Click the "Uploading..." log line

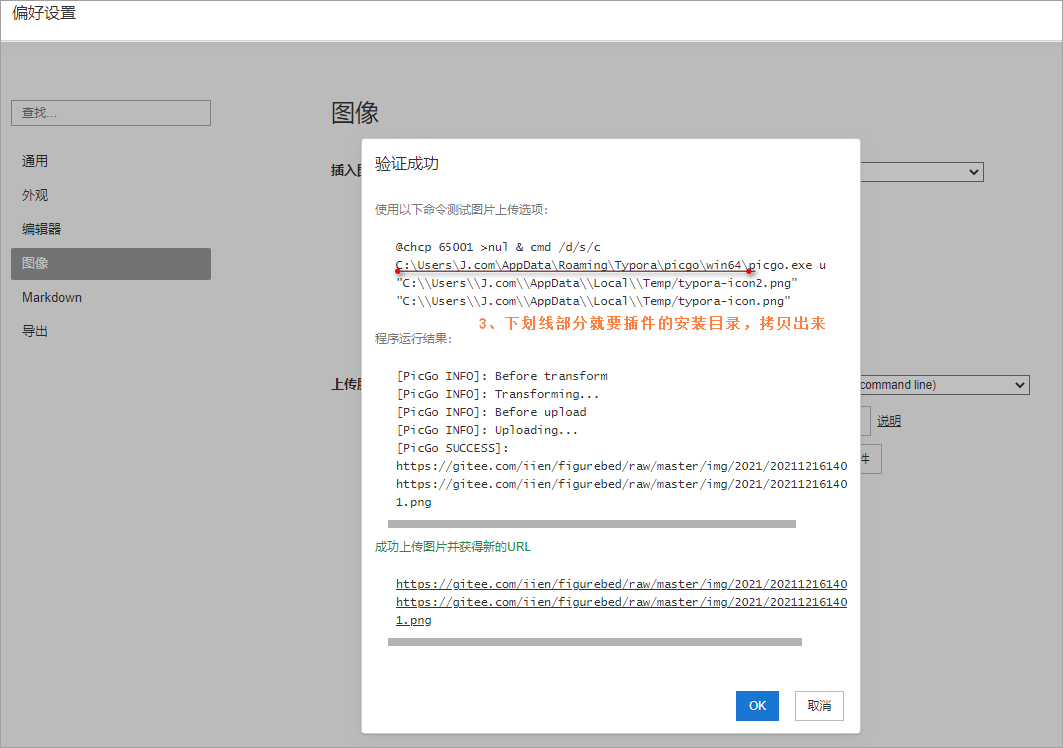pyautogui.click(x=487, y=430)
